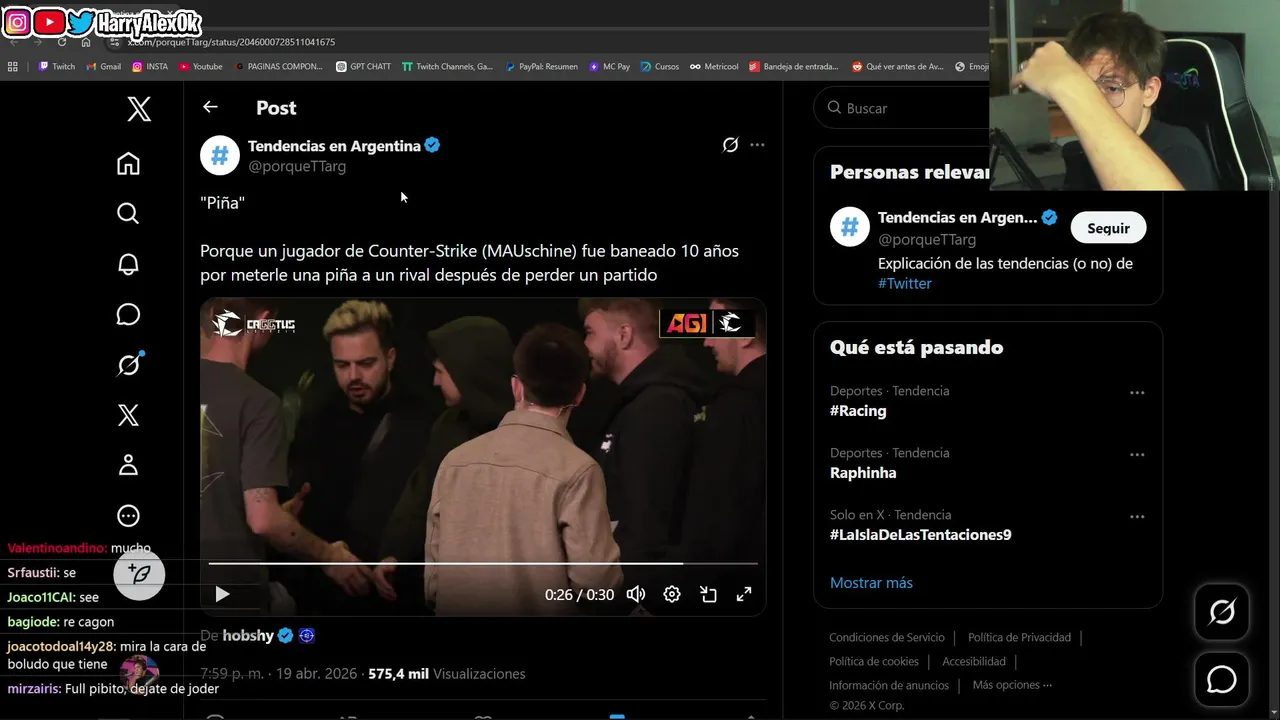Open options for #LaIslaDeLasTentaciones9 trend
Image resolution: width=1280 pixels, height=720 pixels.
(1137, 517)
